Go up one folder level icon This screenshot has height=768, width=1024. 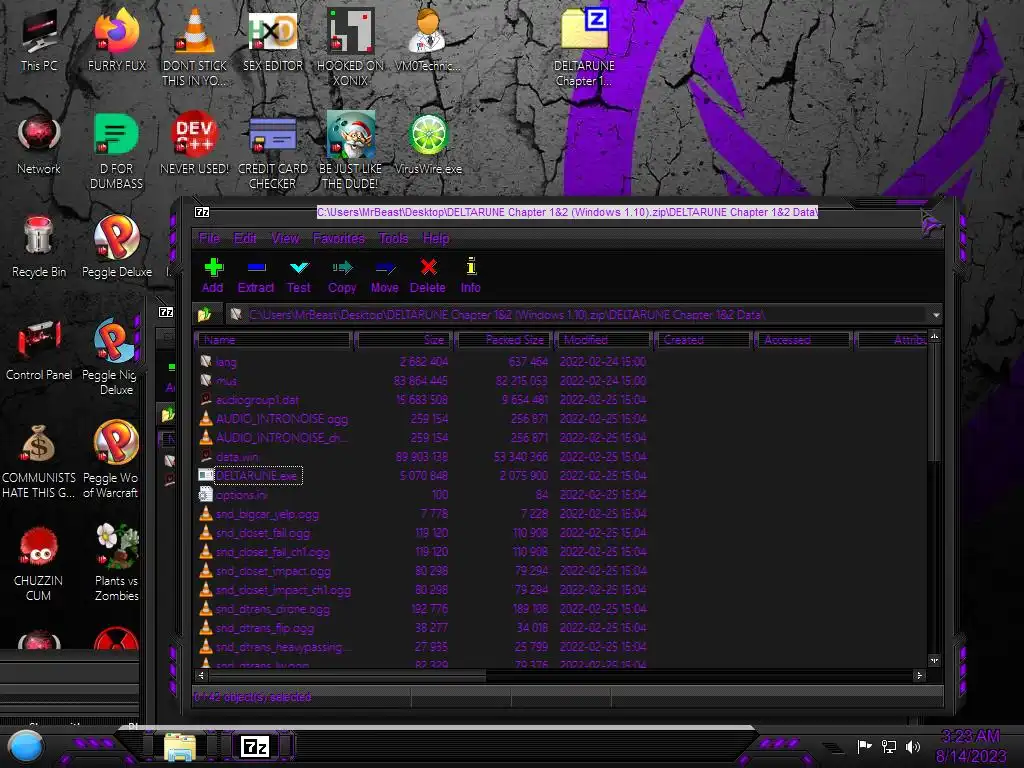[x=205, y=315]
